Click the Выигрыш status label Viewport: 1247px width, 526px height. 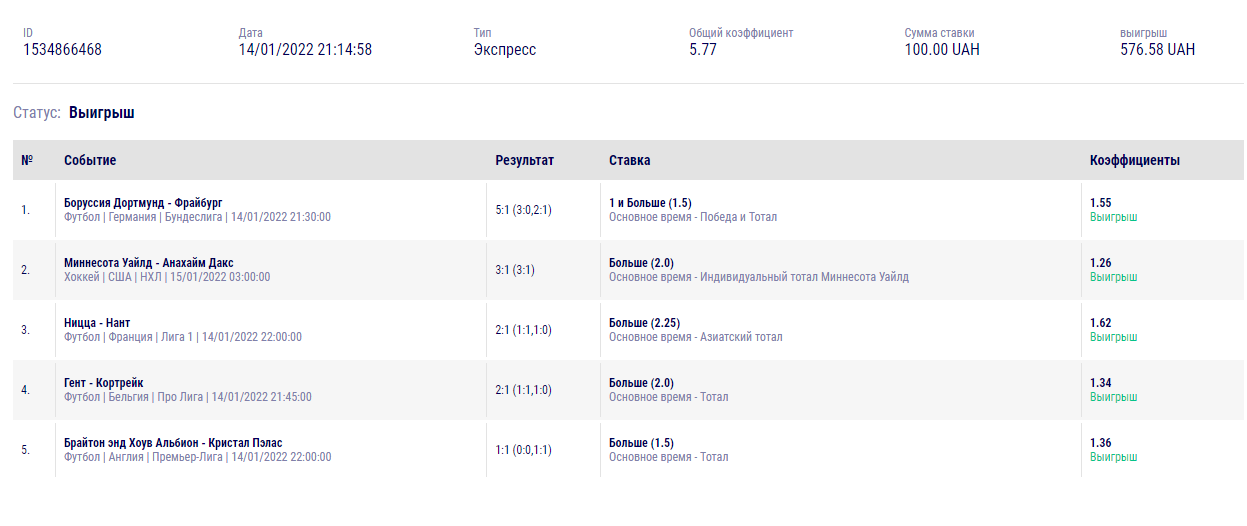tap(101, 113)
